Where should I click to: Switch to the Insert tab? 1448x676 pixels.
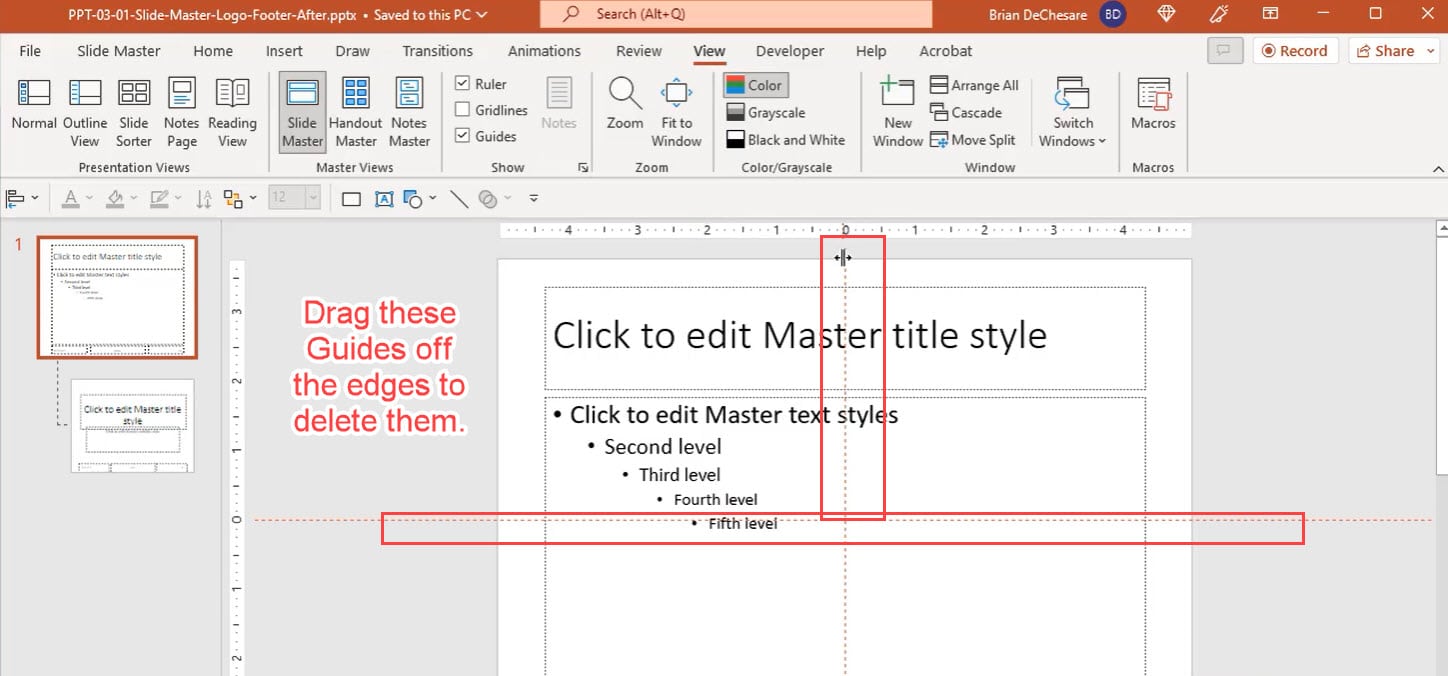284,51
